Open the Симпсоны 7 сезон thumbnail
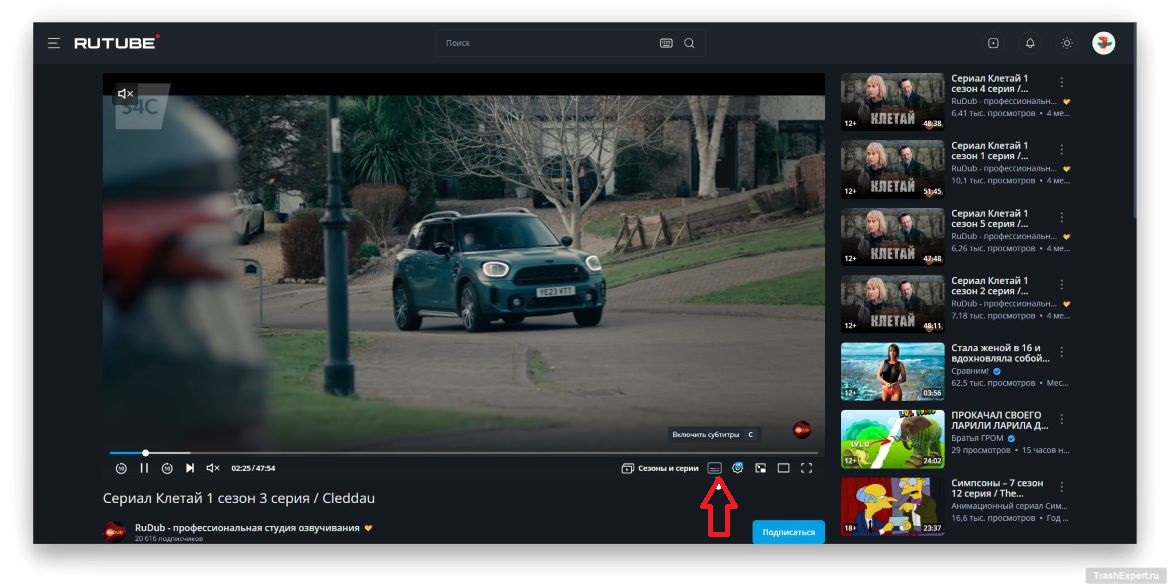This screenshot has width=1170, height=587. tap(892, 507)
